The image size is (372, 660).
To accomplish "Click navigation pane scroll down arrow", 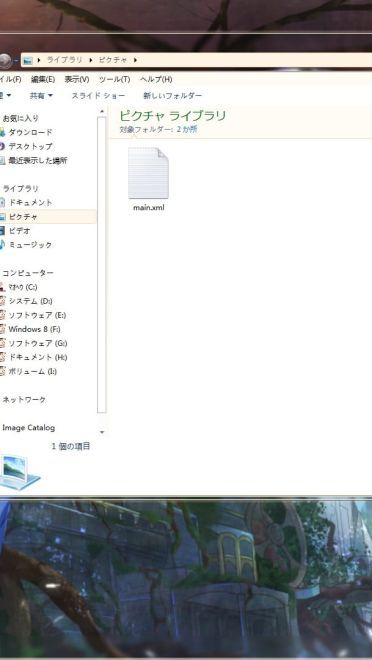I will pyautogui.click(x=101, y=432).
